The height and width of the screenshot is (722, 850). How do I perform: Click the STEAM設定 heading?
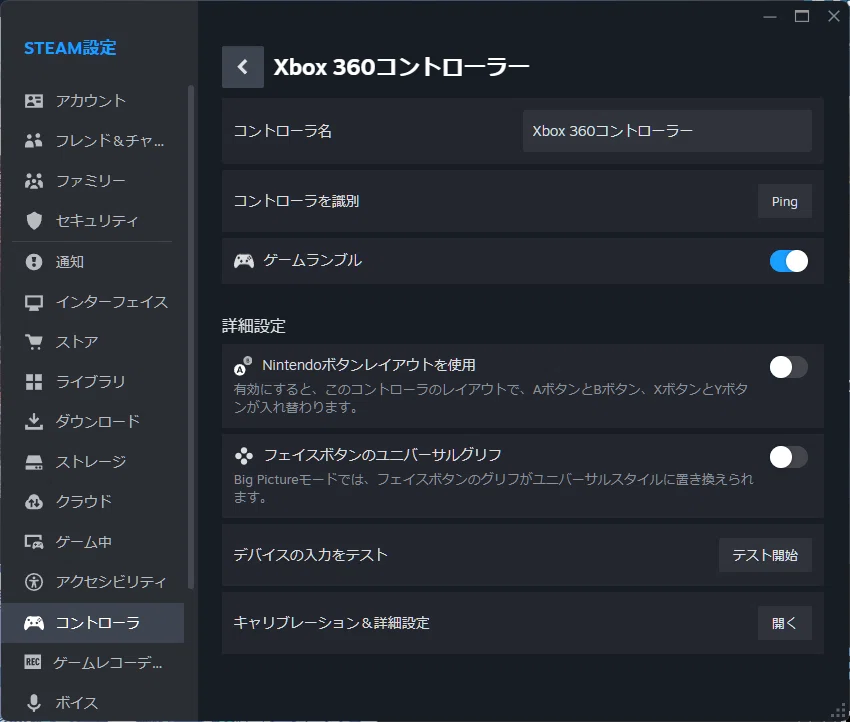point(70,48)
